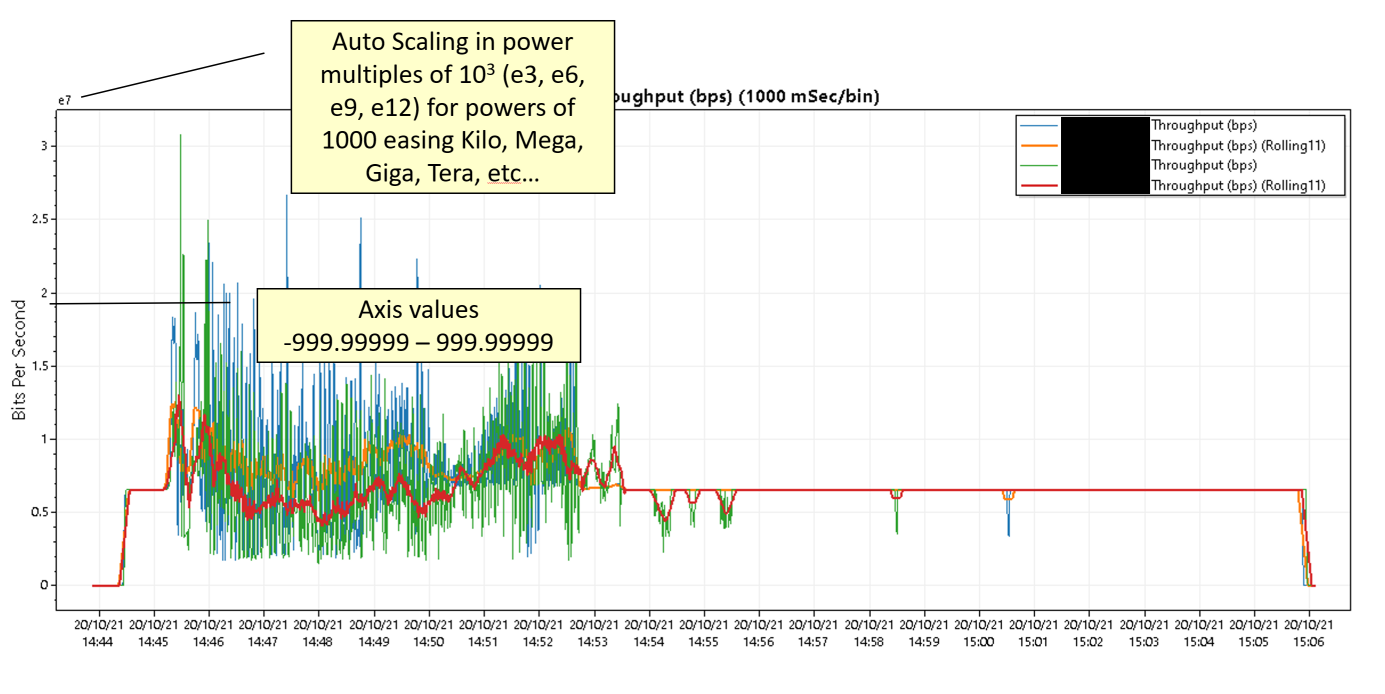The image size is (1385, 694).
Task: Select the blue Throughput (bps) legend line sample
Action: point(1038,125)
